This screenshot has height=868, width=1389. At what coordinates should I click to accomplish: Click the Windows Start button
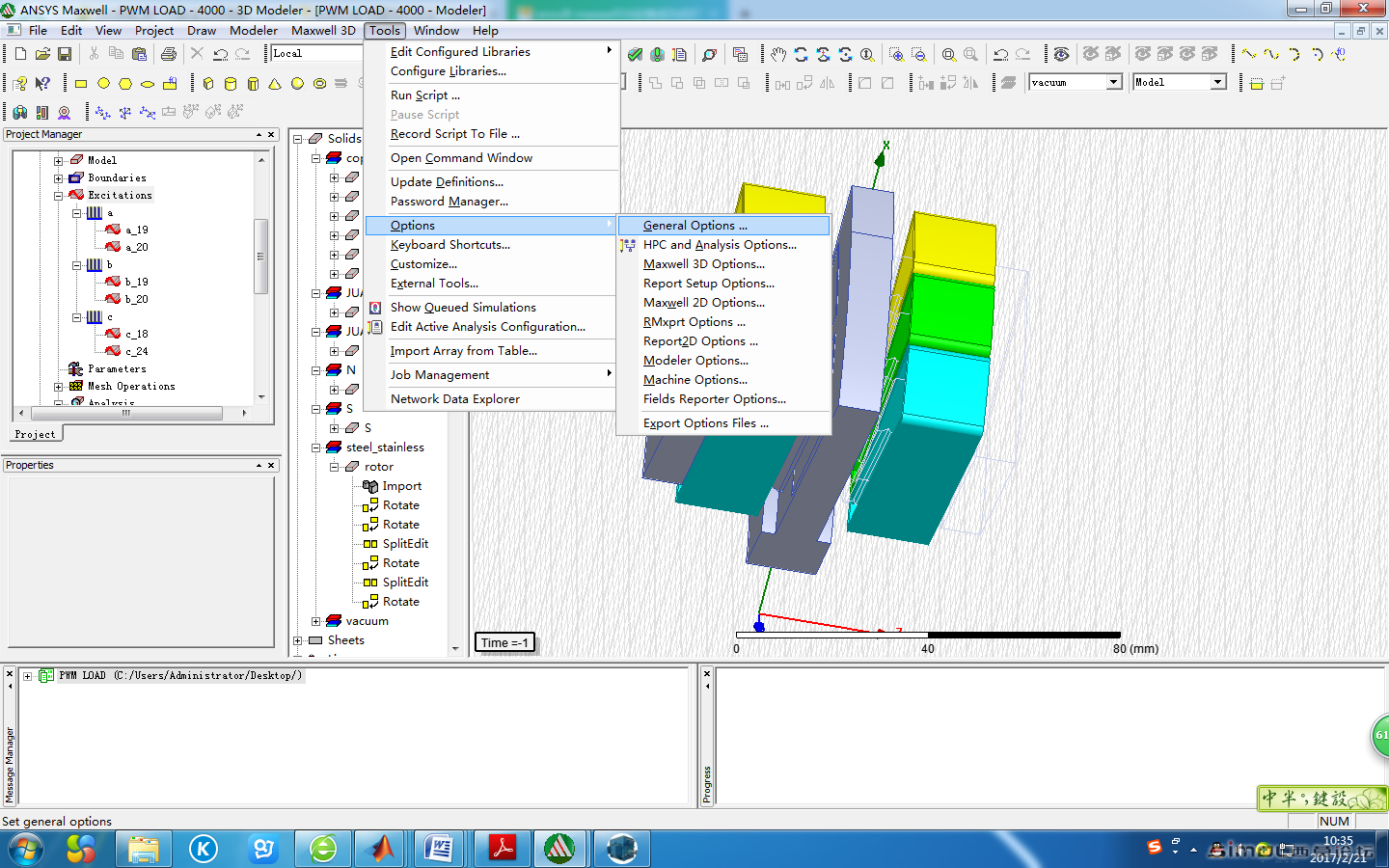(x=26, y=850)
